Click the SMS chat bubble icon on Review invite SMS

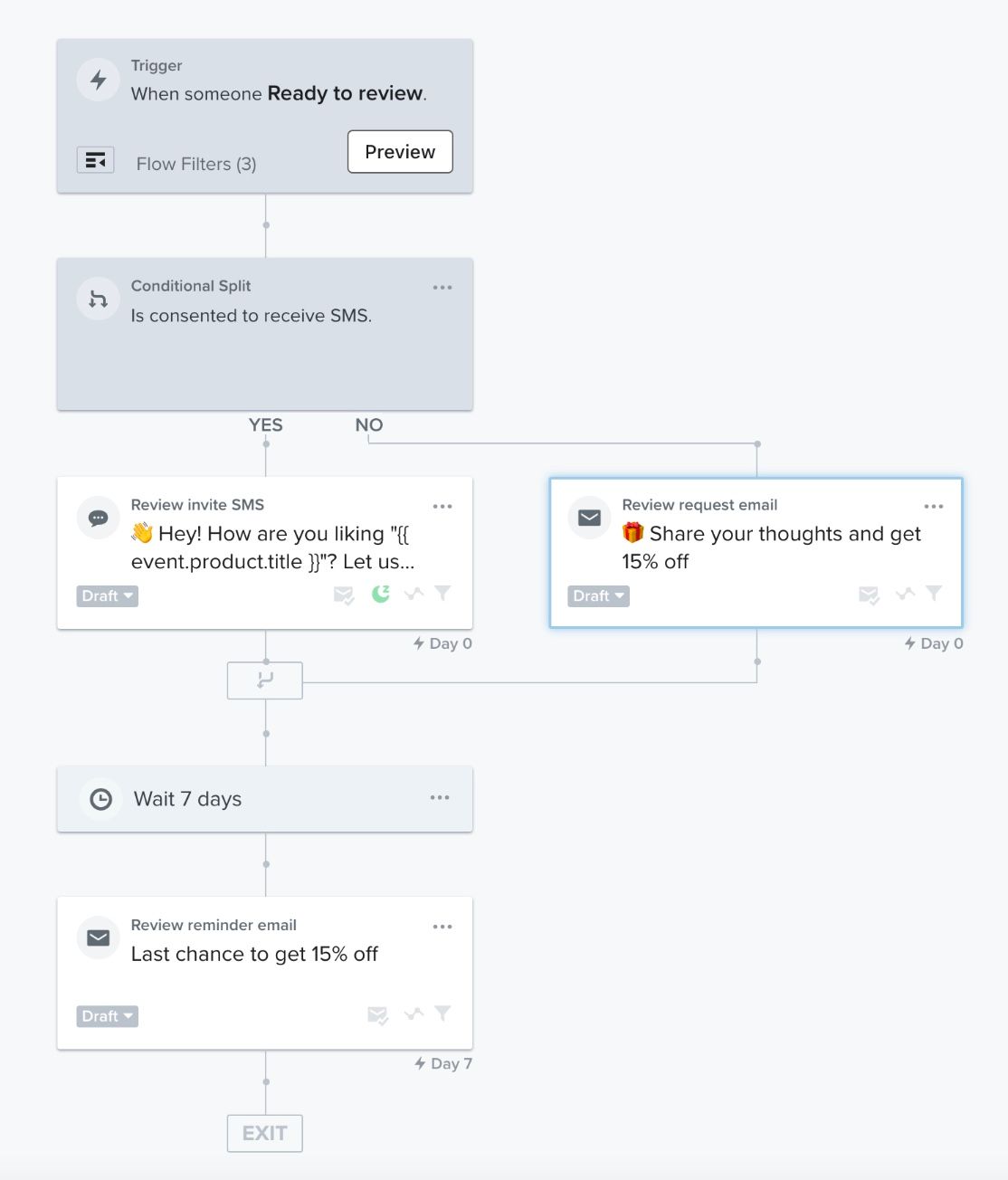pyautogui.click(x=97, y=518)
